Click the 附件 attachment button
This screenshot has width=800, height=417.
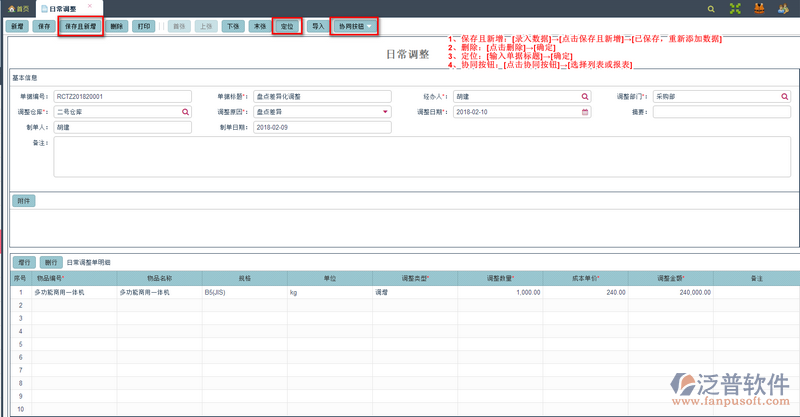click(23, 200)
